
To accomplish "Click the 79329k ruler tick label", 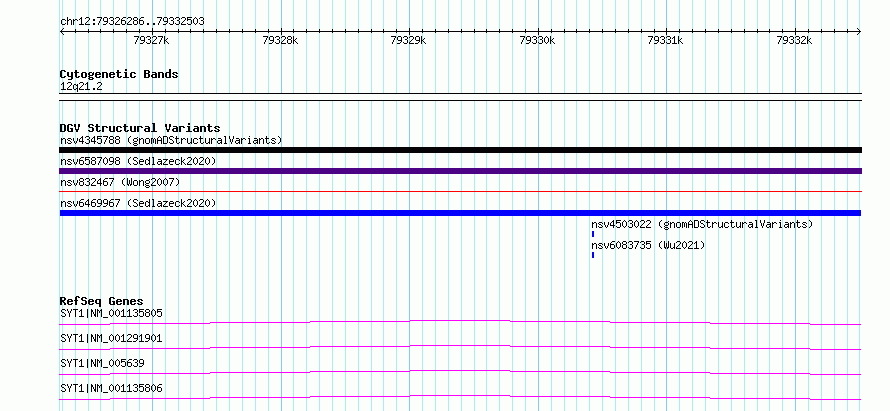I will [409, 40].
